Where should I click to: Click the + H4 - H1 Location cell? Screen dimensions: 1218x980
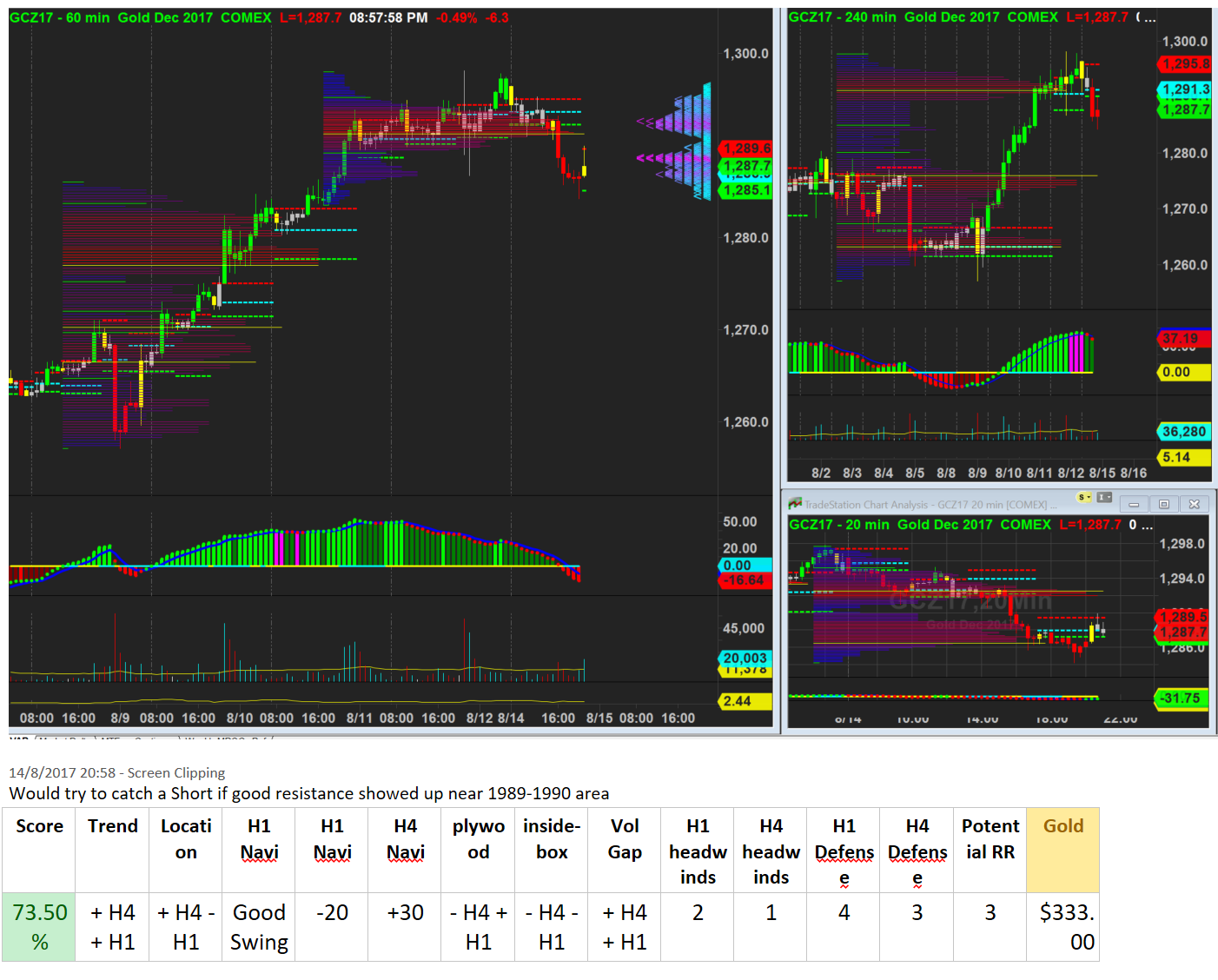(185, 927)
